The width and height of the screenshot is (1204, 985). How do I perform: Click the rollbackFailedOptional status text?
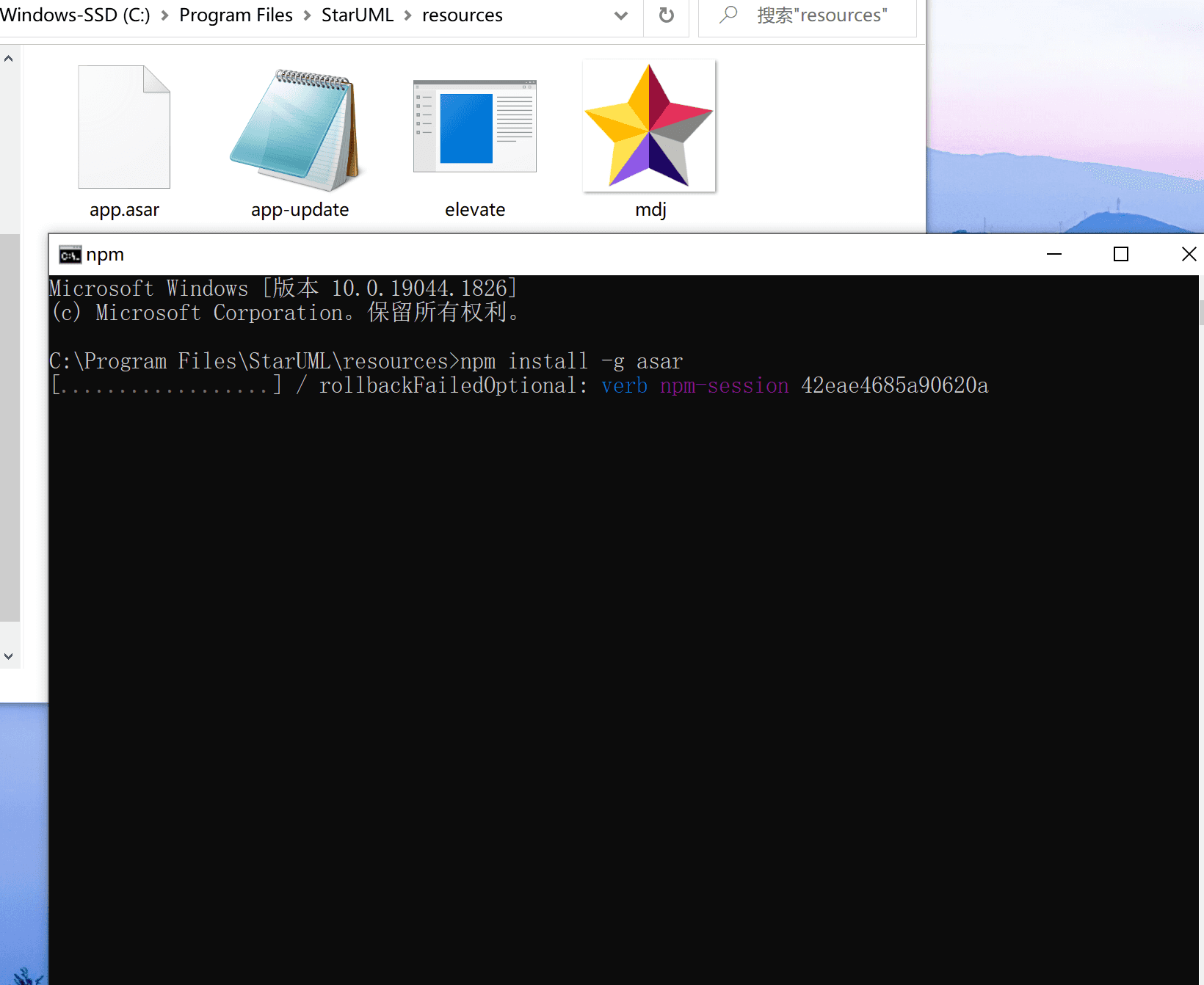[454, 385]
